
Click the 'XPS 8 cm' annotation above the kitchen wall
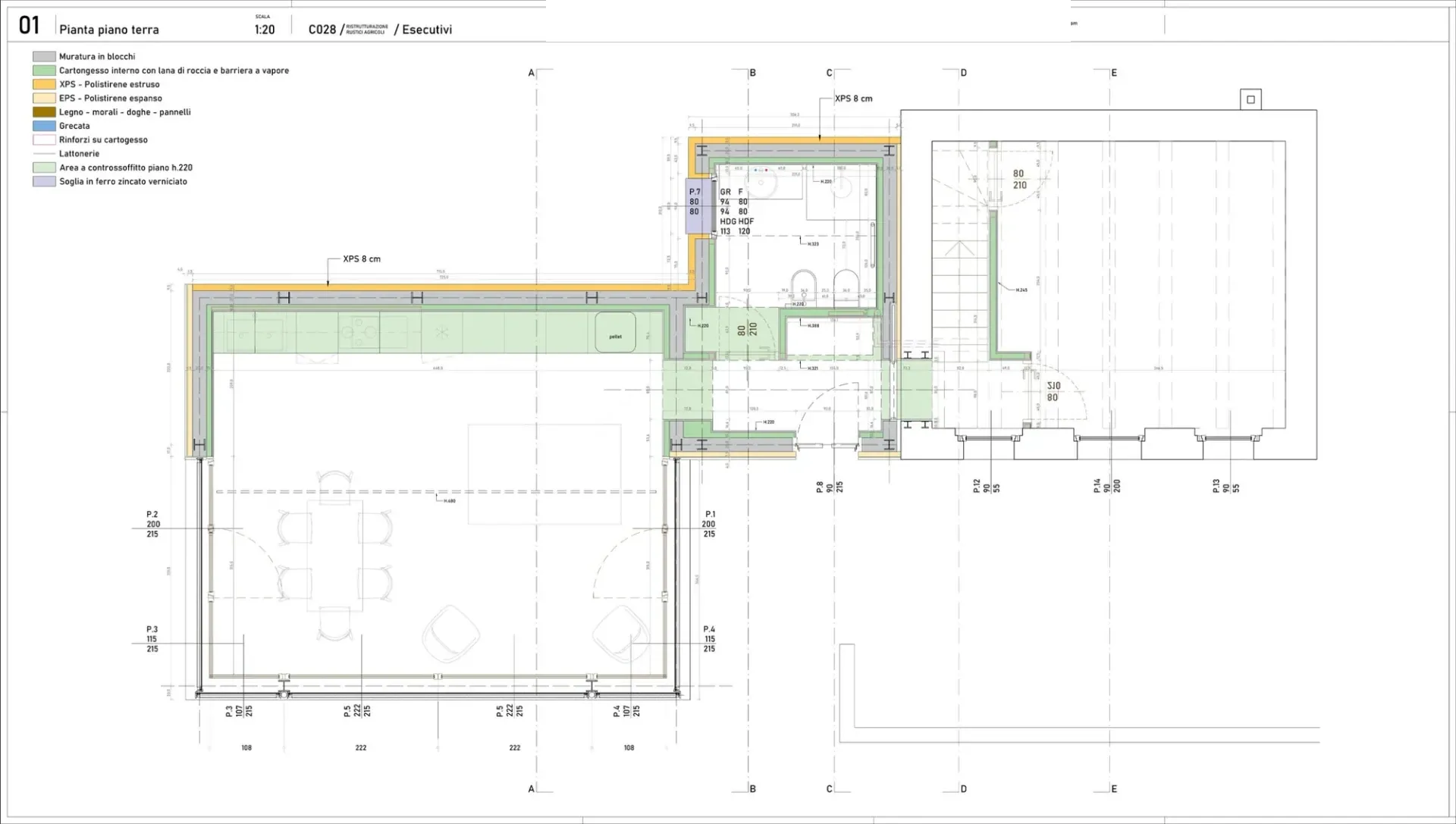pos(362,259)
